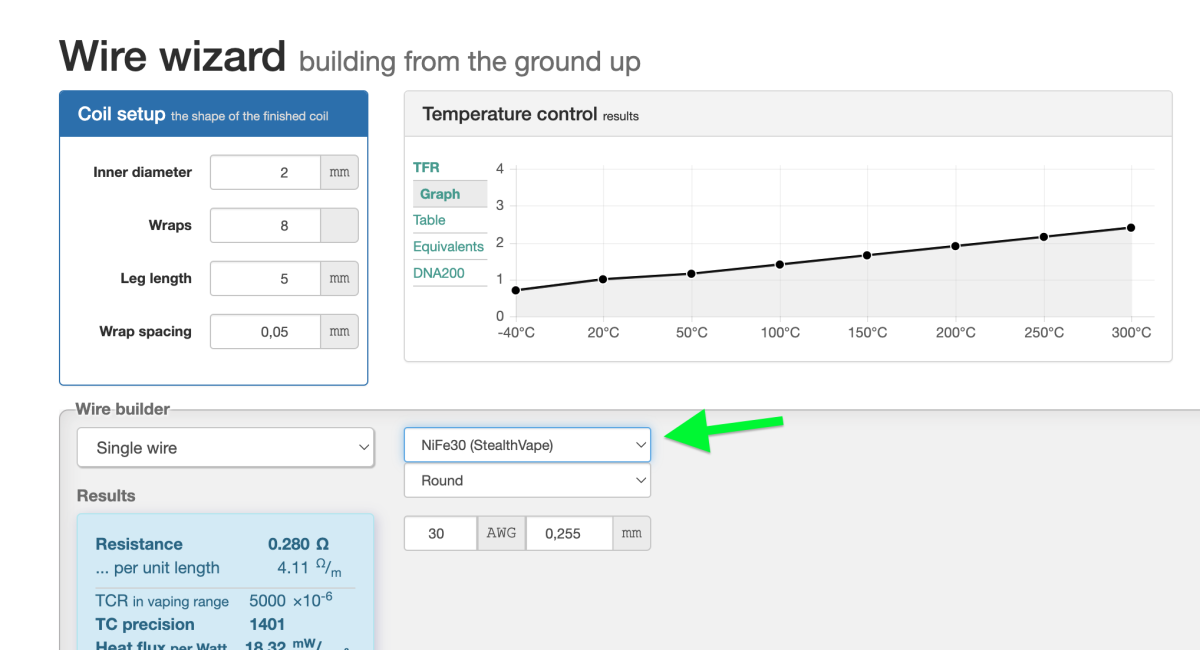Switch to the Graph tab
Screen dimensions: 1200x650
pyautogui.click(x=449, y=194)
